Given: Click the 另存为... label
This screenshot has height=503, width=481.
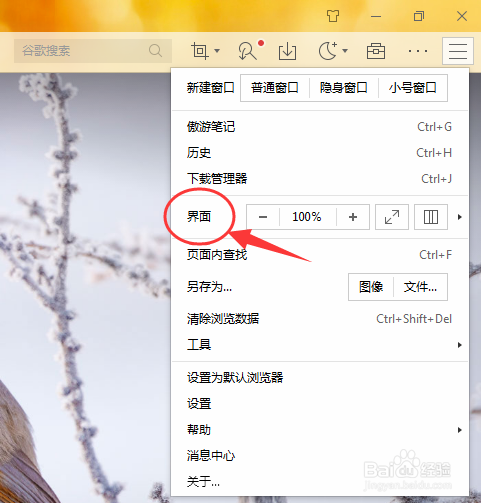Looking at the screenshot, I should pyautogui.click(x=209, y=287).
